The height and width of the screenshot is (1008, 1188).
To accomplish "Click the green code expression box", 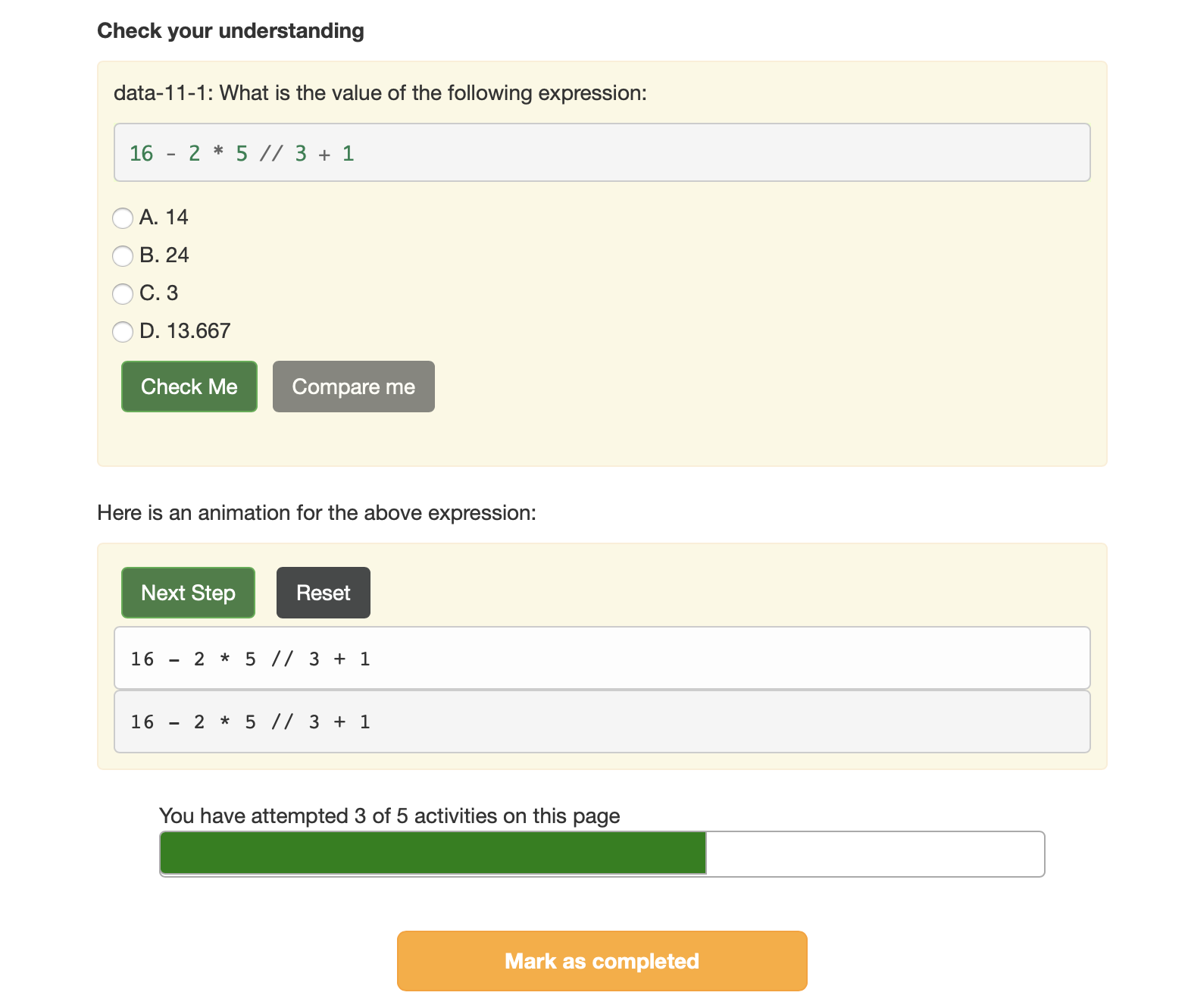I will (602, 152).
